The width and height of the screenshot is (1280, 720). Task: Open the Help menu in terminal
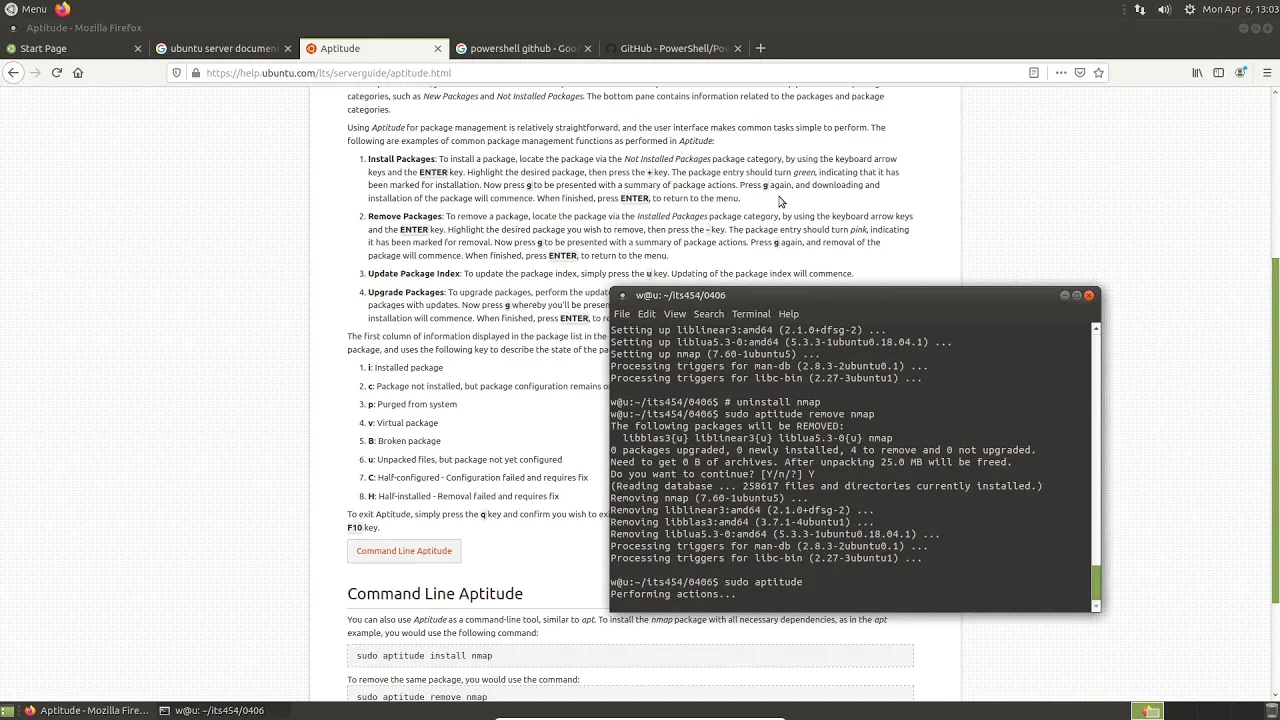pos(789,314)
